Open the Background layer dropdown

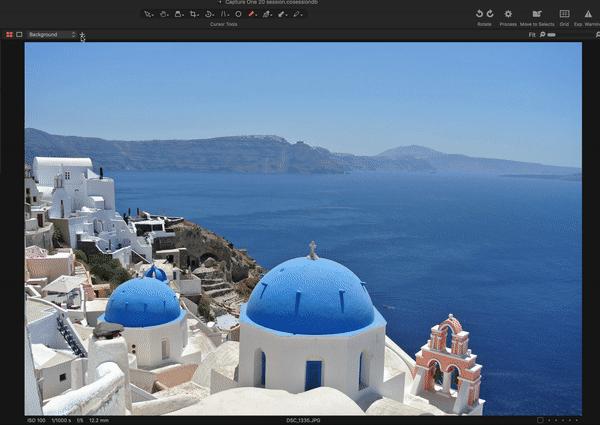(51, 35)
